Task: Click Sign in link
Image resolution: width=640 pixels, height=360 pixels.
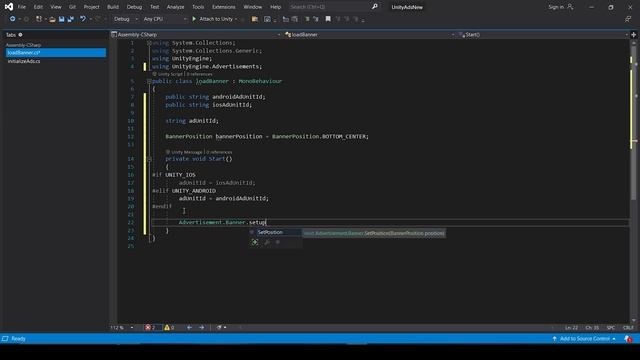Action: pos(556,7)
